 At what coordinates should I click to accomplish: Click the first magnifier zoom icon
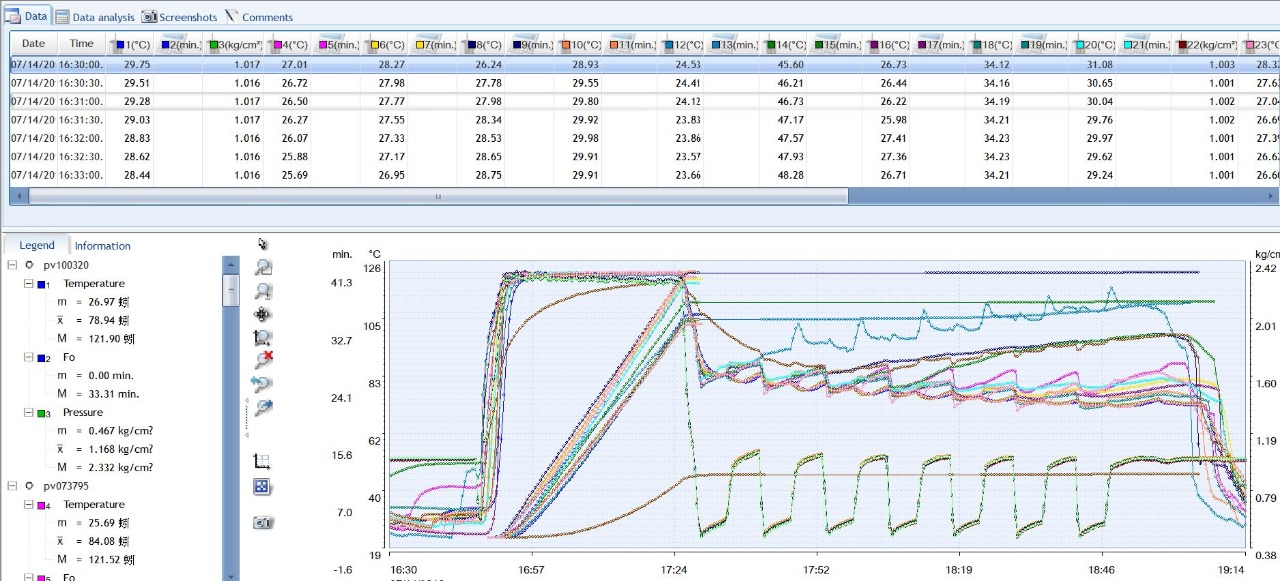point(263,267)
